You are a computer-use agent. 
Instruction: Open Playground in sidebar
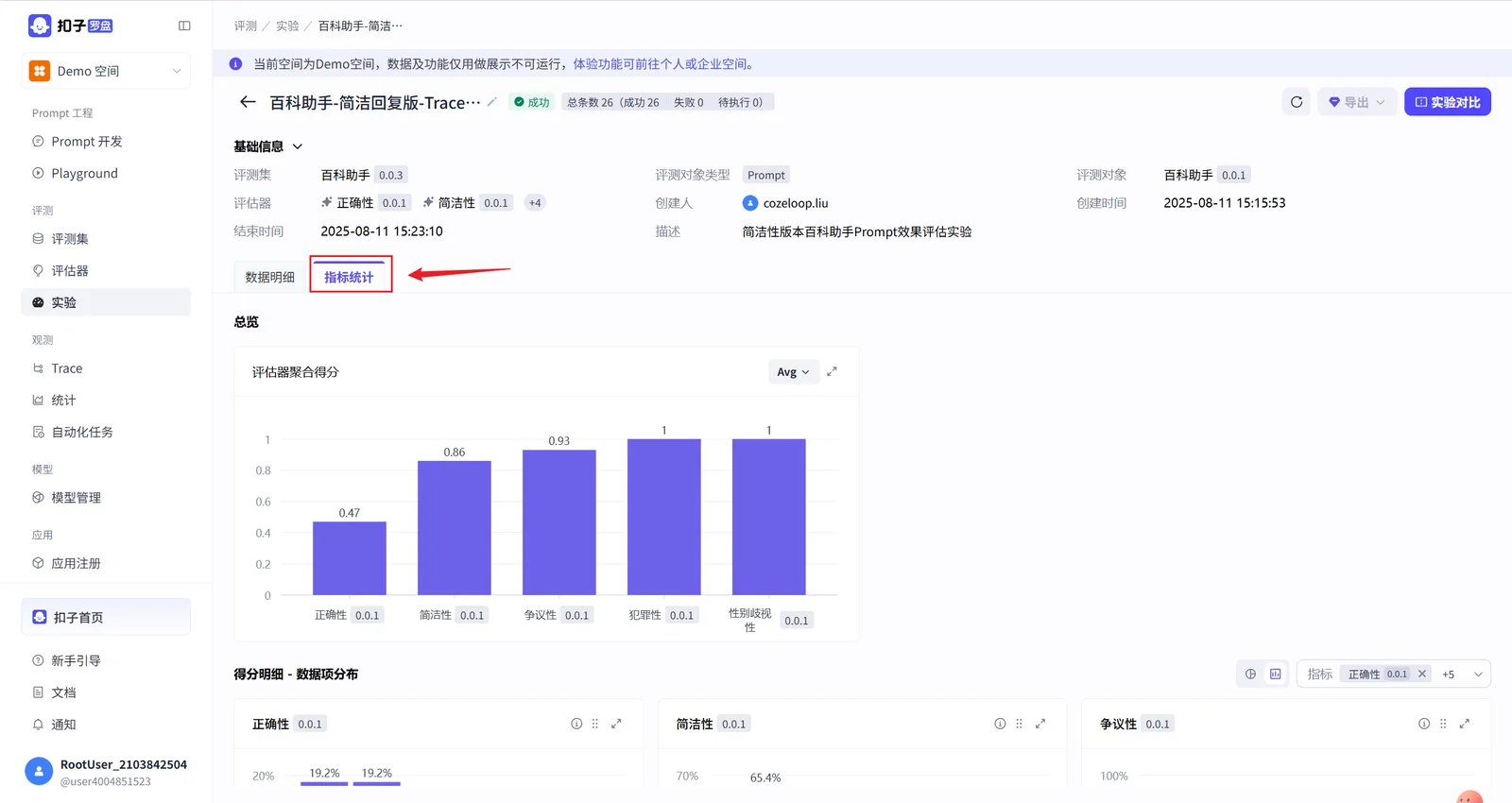click(106, 174)
